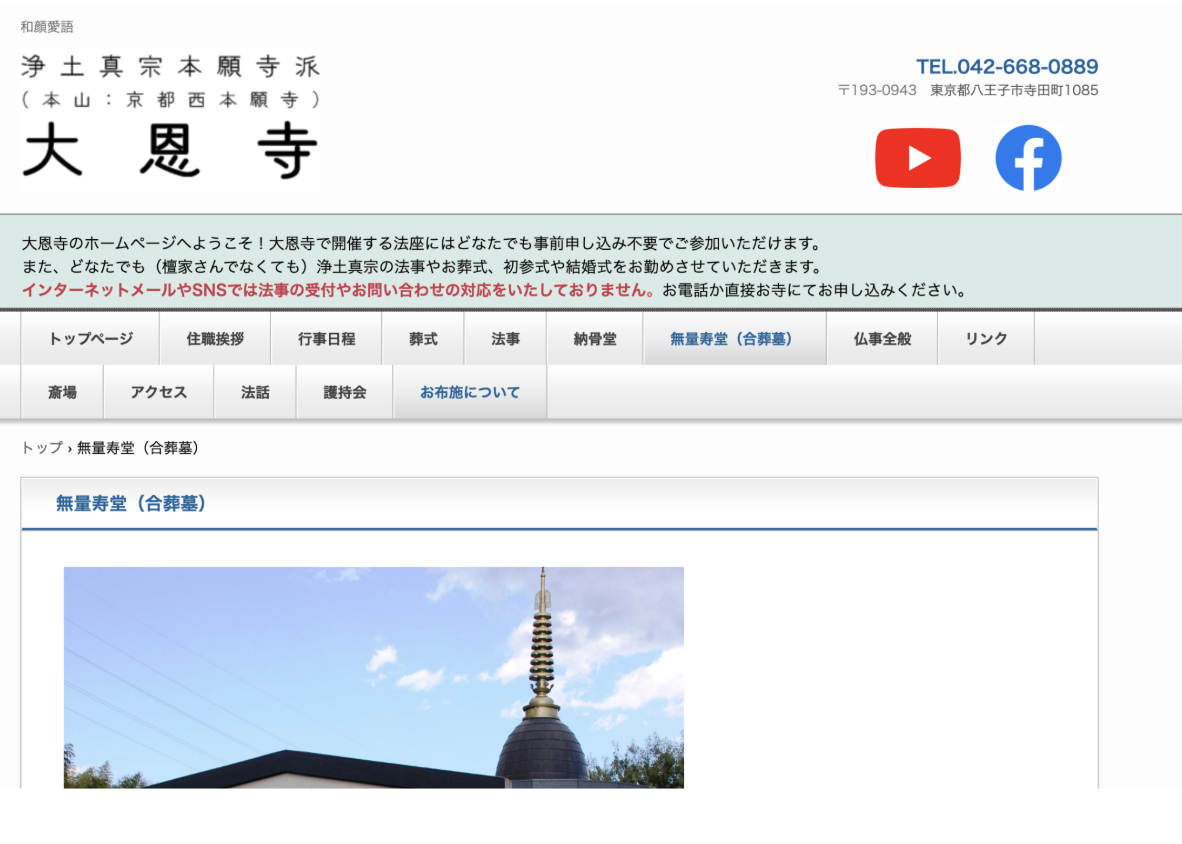
Task: Select 護持会 navigation item
Action: 345,393
